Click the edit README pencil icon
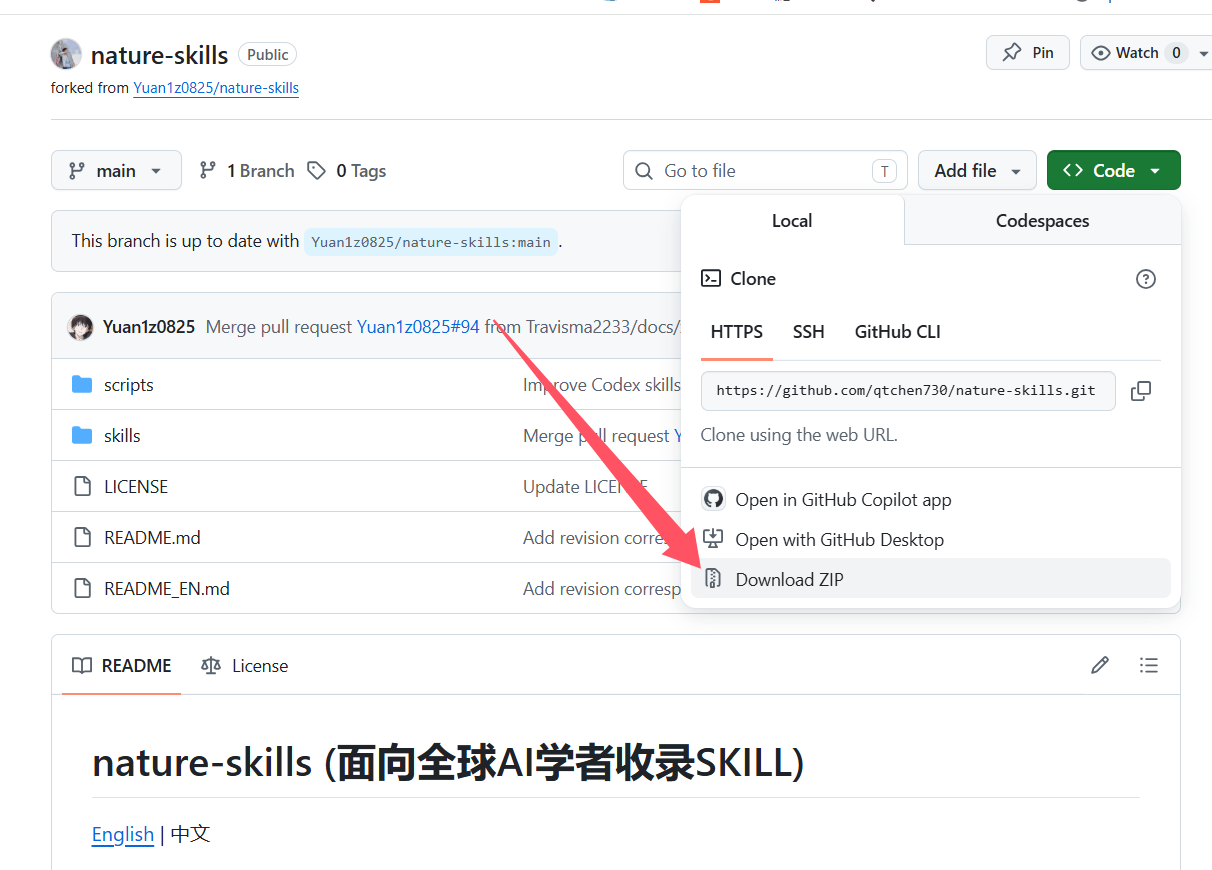 point(1100,665)
